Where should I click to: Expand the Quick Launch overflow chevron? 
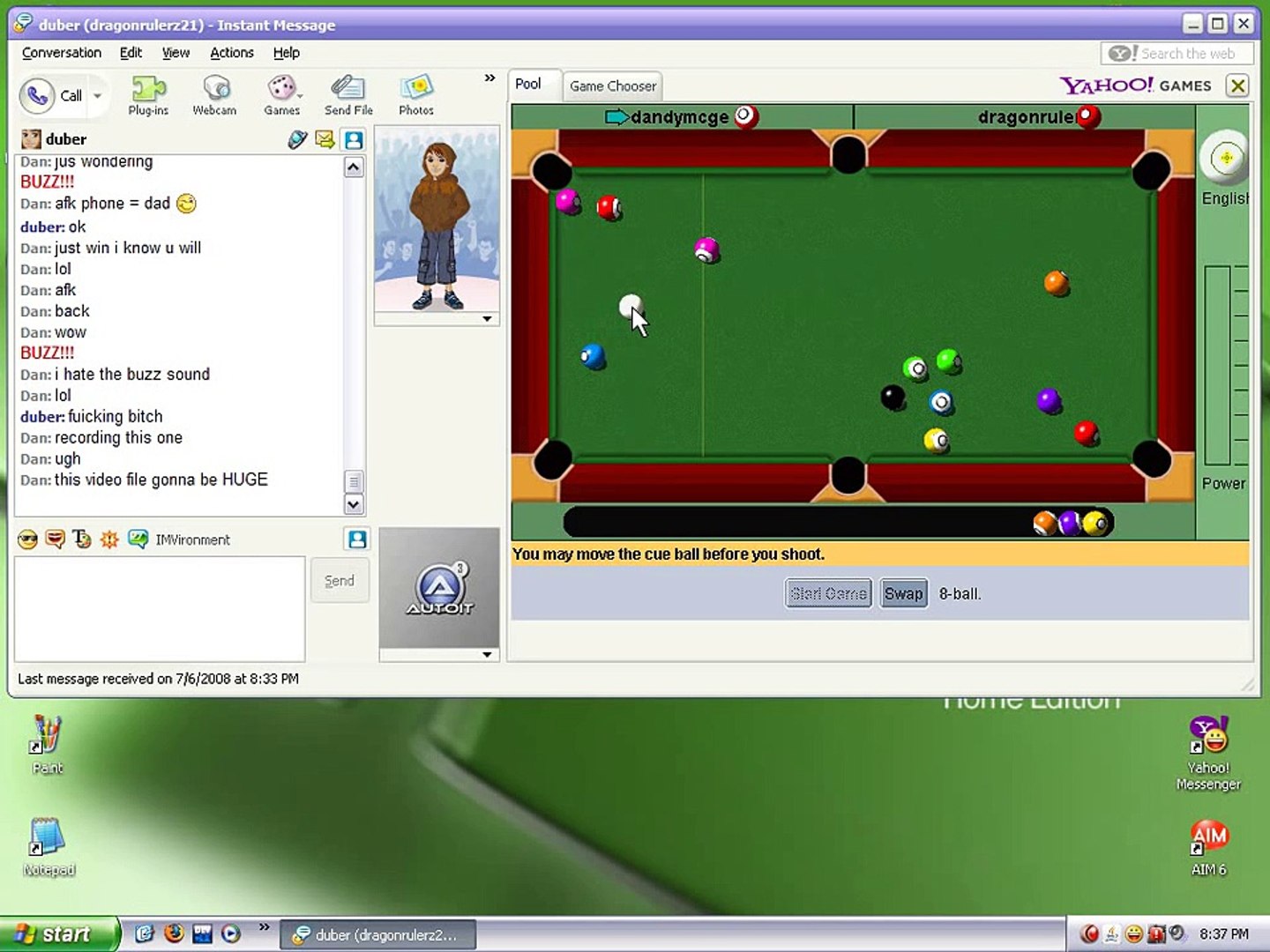click(264, 927)
